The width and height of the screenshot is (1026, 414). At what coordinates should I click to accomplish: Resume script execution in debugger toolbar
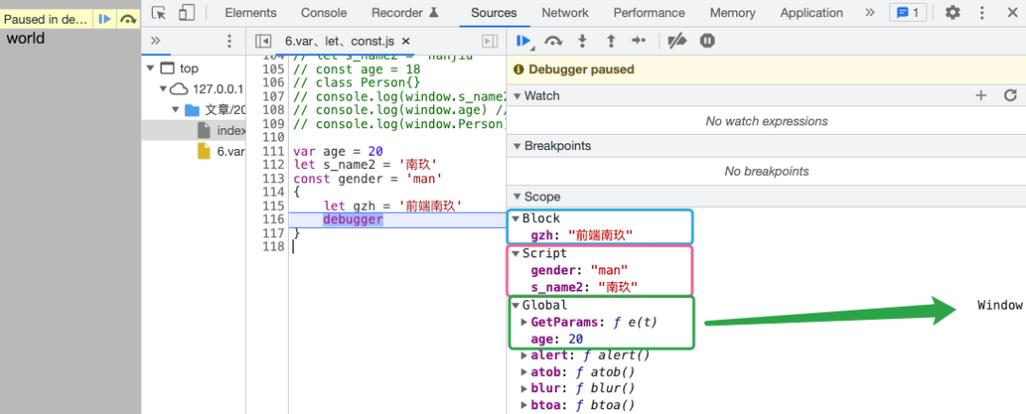pos(523,41)
